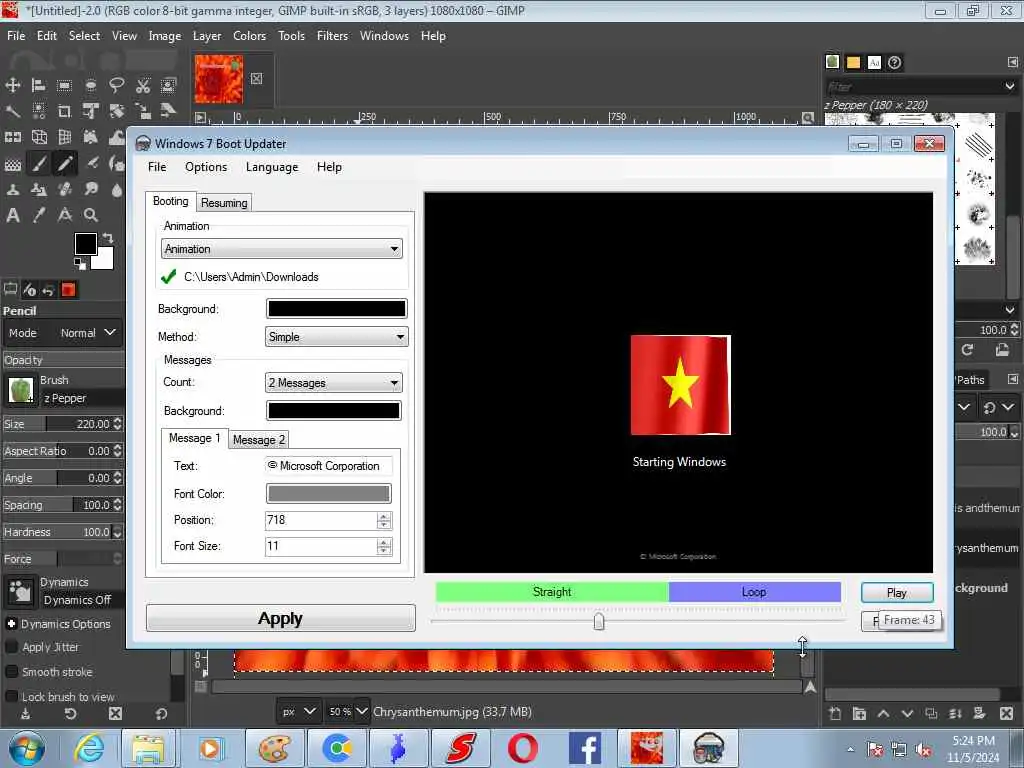Enable the Smooth stroke checkbox
Image resolution: width=1024 pixels, height=768 pixels.
(11, 671)
